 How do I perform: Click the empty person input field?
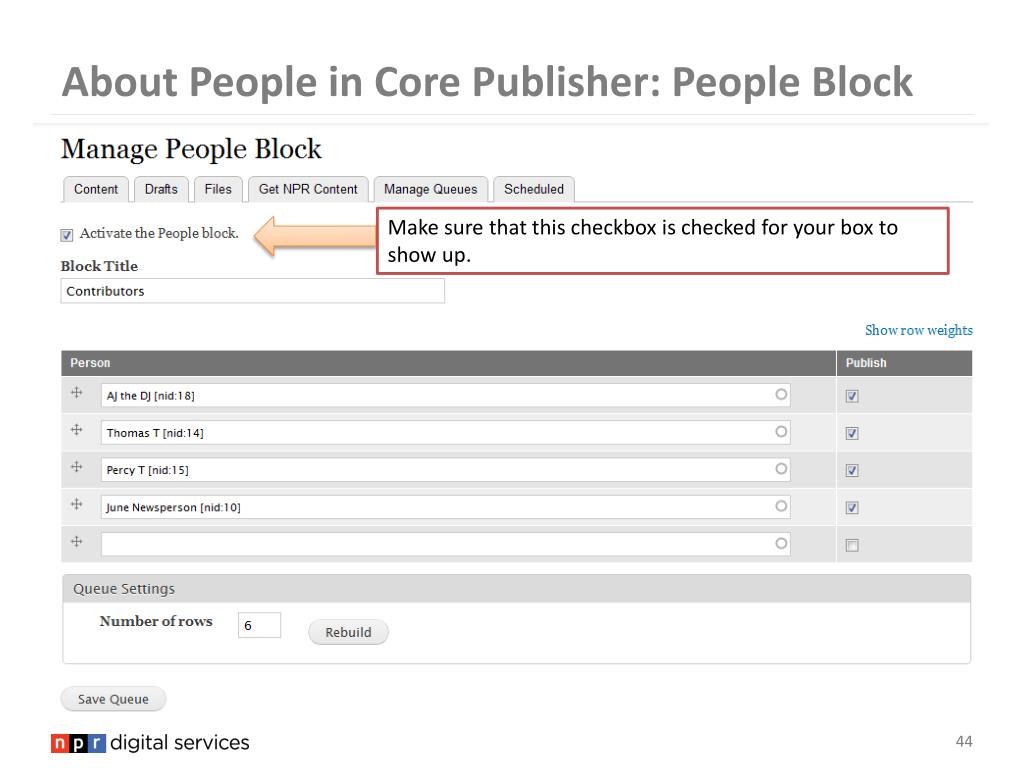coord(445,544)
